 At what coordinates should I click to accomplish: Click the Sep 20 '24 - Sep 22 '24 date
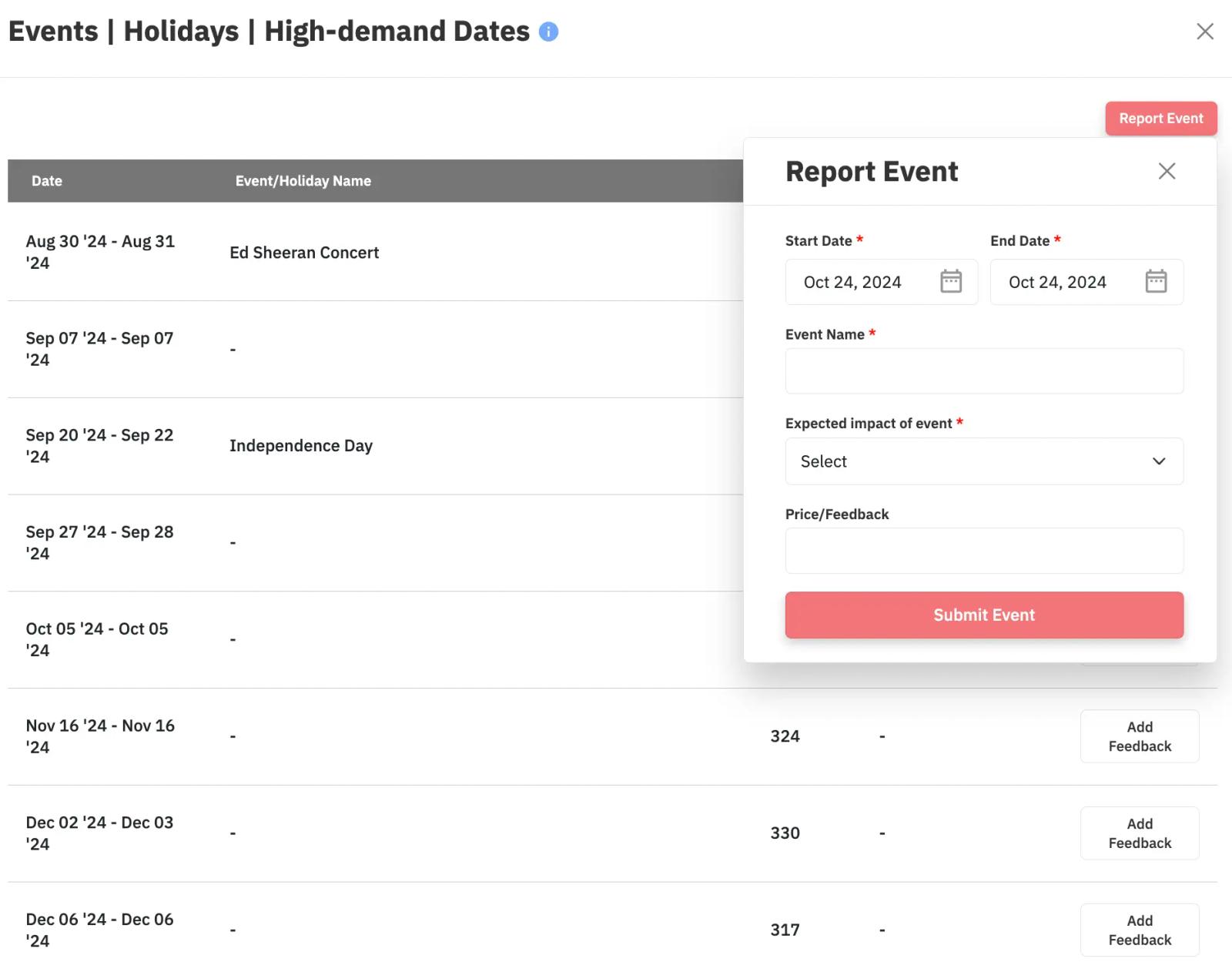[x=100, y=446]
